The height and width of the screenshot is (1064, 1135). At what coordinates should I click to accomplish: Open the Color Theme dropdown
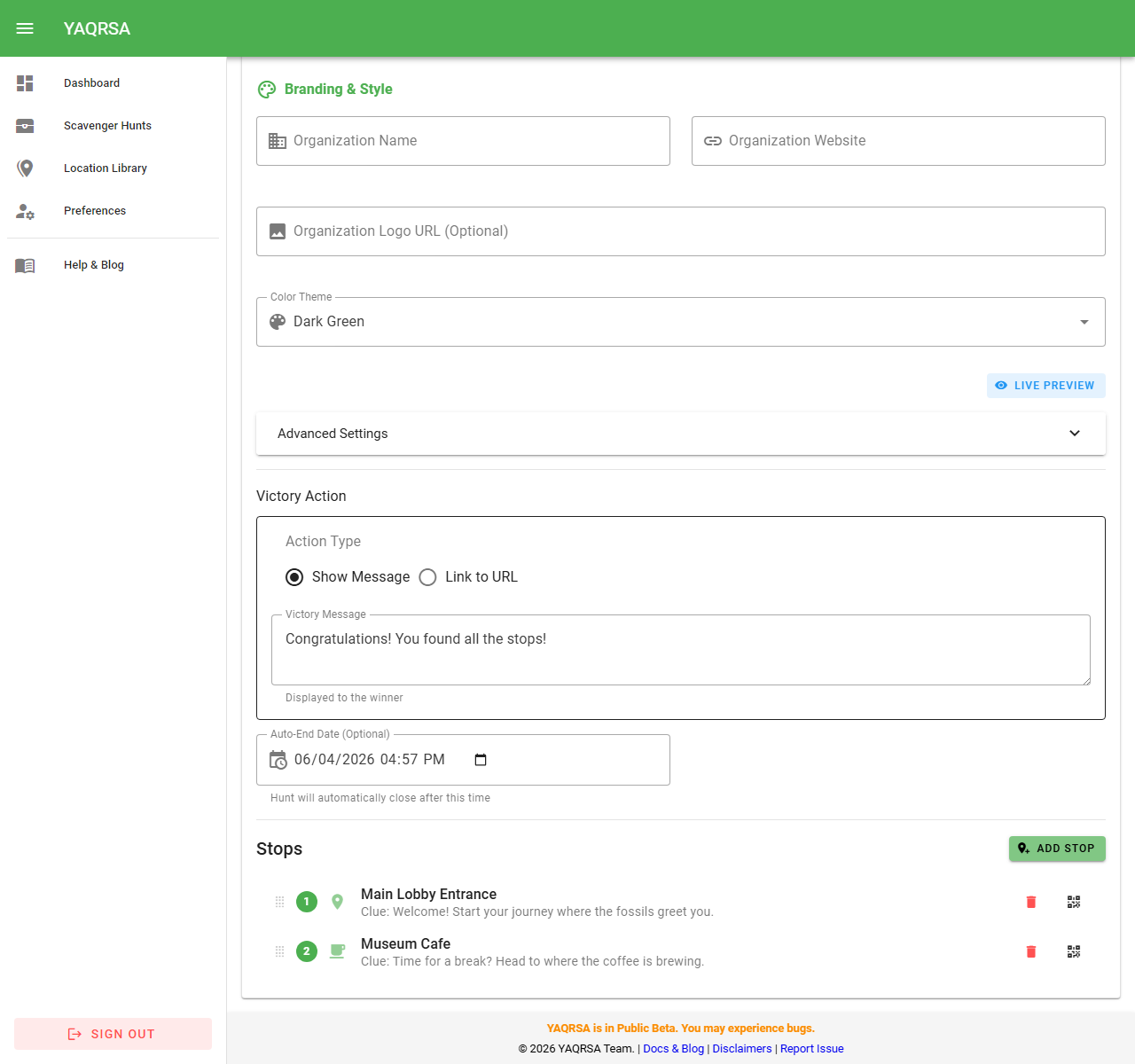click(681, 322)
